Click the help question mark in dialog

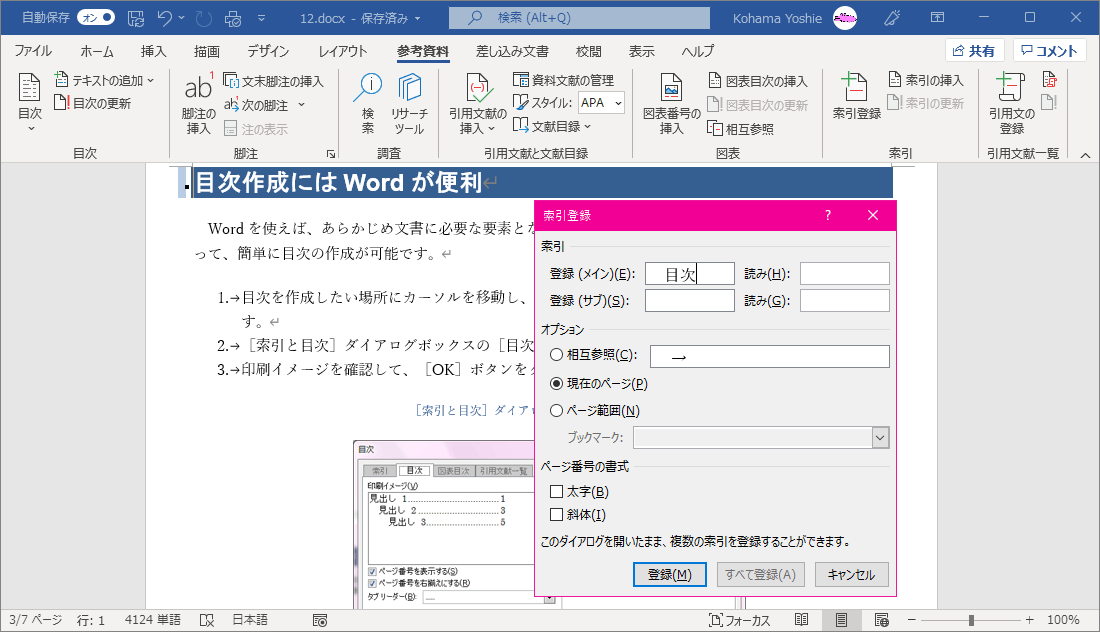tap(828, 215)
